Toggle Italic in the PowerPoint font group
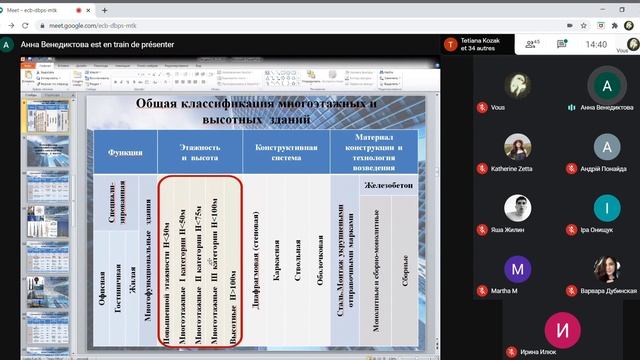Screen dimensions: 640x360 click(x=121, y=82)
